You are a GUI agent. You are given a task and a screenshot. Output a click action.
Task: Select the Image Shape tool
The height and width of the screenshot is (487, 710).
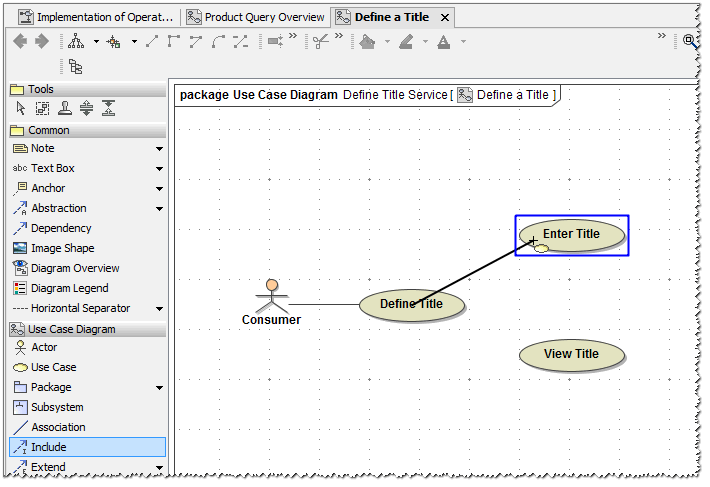[x=62, y=248]
